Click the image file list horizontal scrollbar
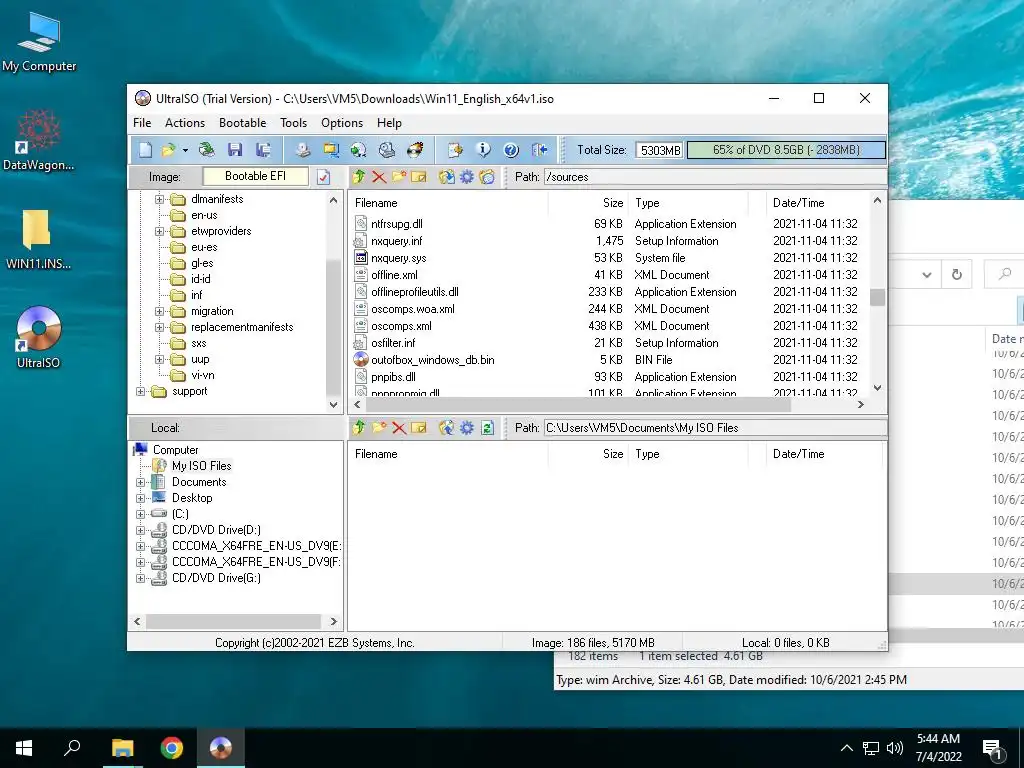Image resolution: width=1024 pixels, height=768 pixels. 577,405
